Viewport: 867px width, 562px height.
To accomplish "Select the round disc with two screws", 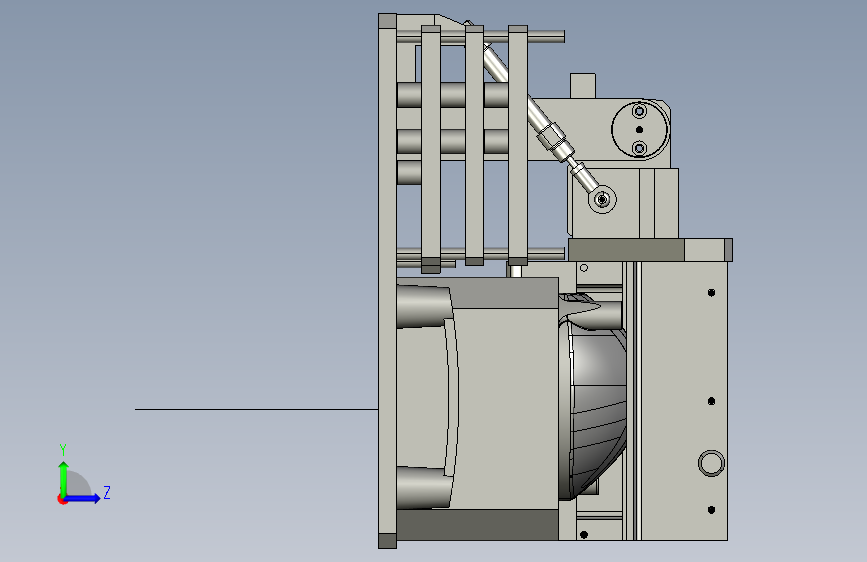I will coord(640,130).
